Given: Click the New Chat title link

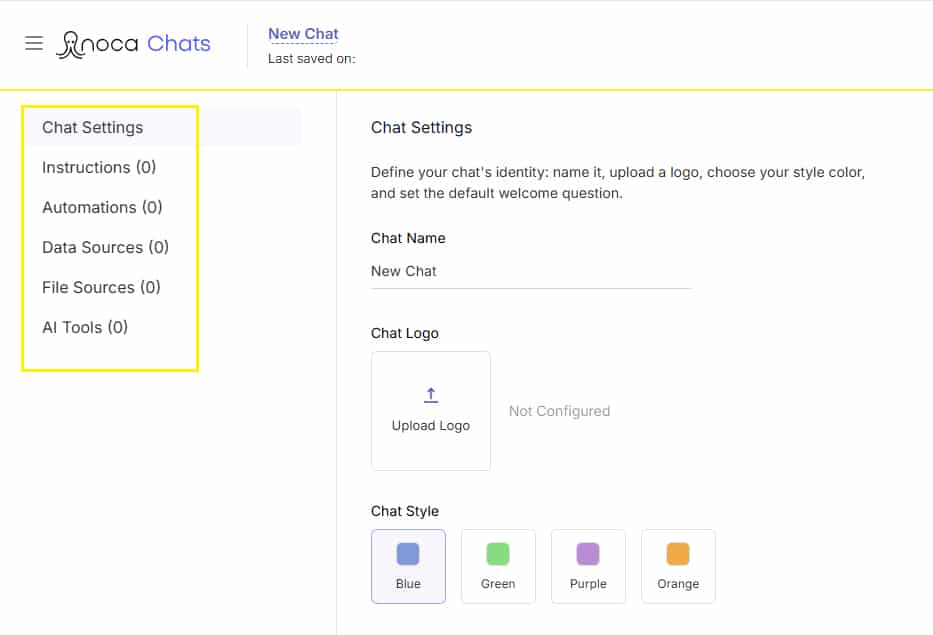Looking at the screenshot, I should tap(303, 34).
